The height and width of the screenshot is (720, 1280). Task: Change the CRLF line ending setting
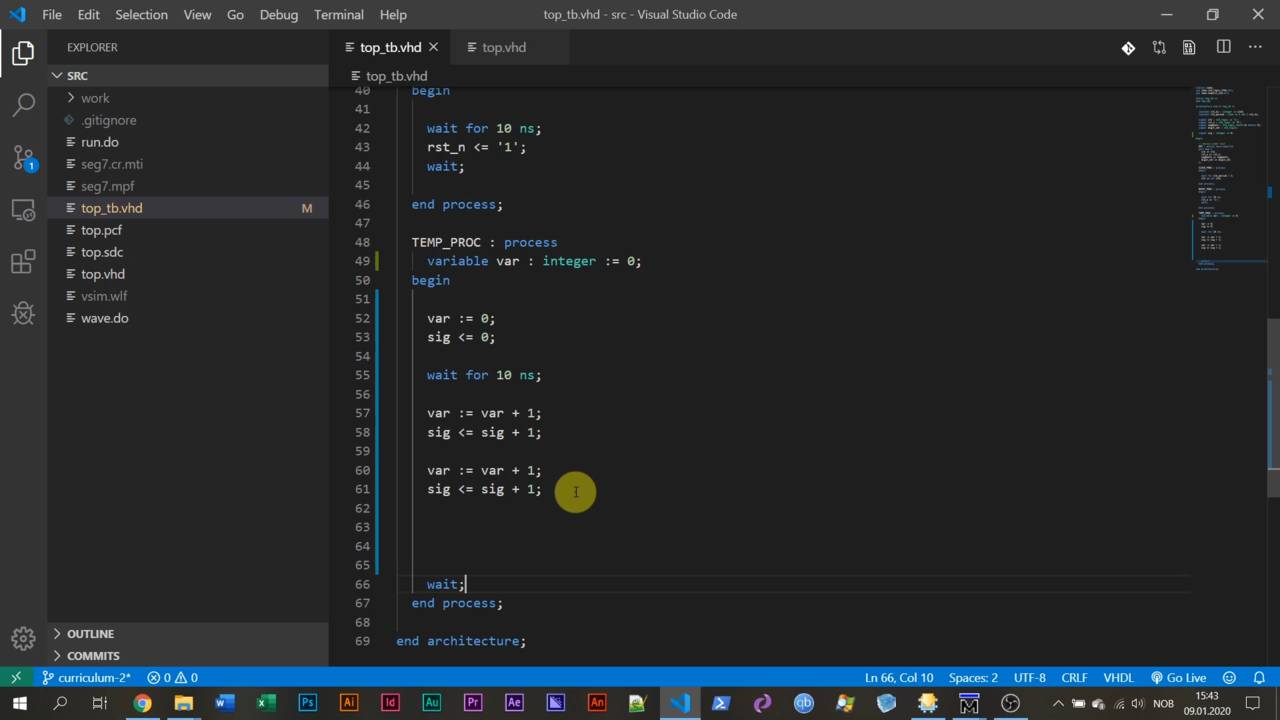[x=1074, y=677]
